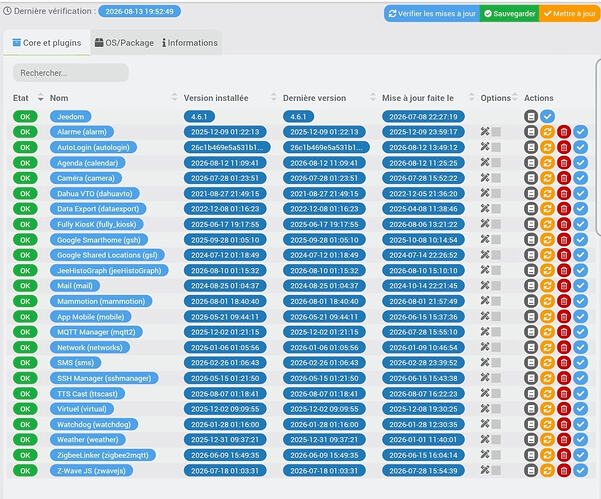The width and height of the screenshot is (601, 499).
Task: Sort using Options column arrows
Action: (515, 97)
